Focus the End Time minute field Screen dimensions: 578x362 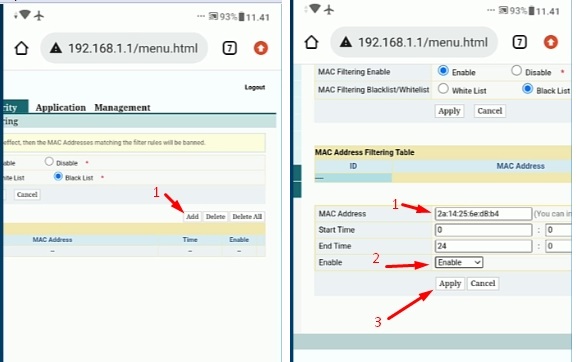click(x=558, y=246)
